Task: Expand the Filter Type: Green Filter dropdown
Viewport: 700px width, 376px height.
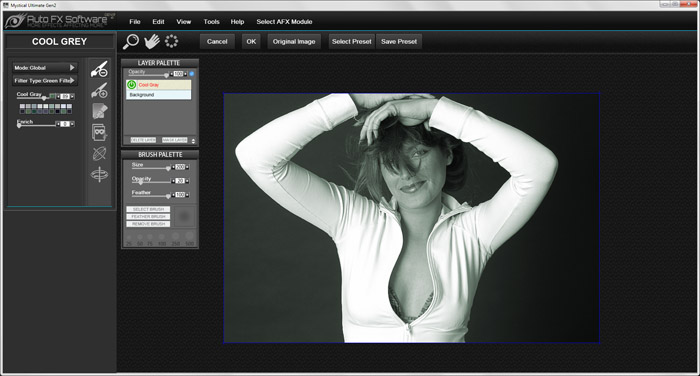Action: pyautogui.click(x=45, y=80)
